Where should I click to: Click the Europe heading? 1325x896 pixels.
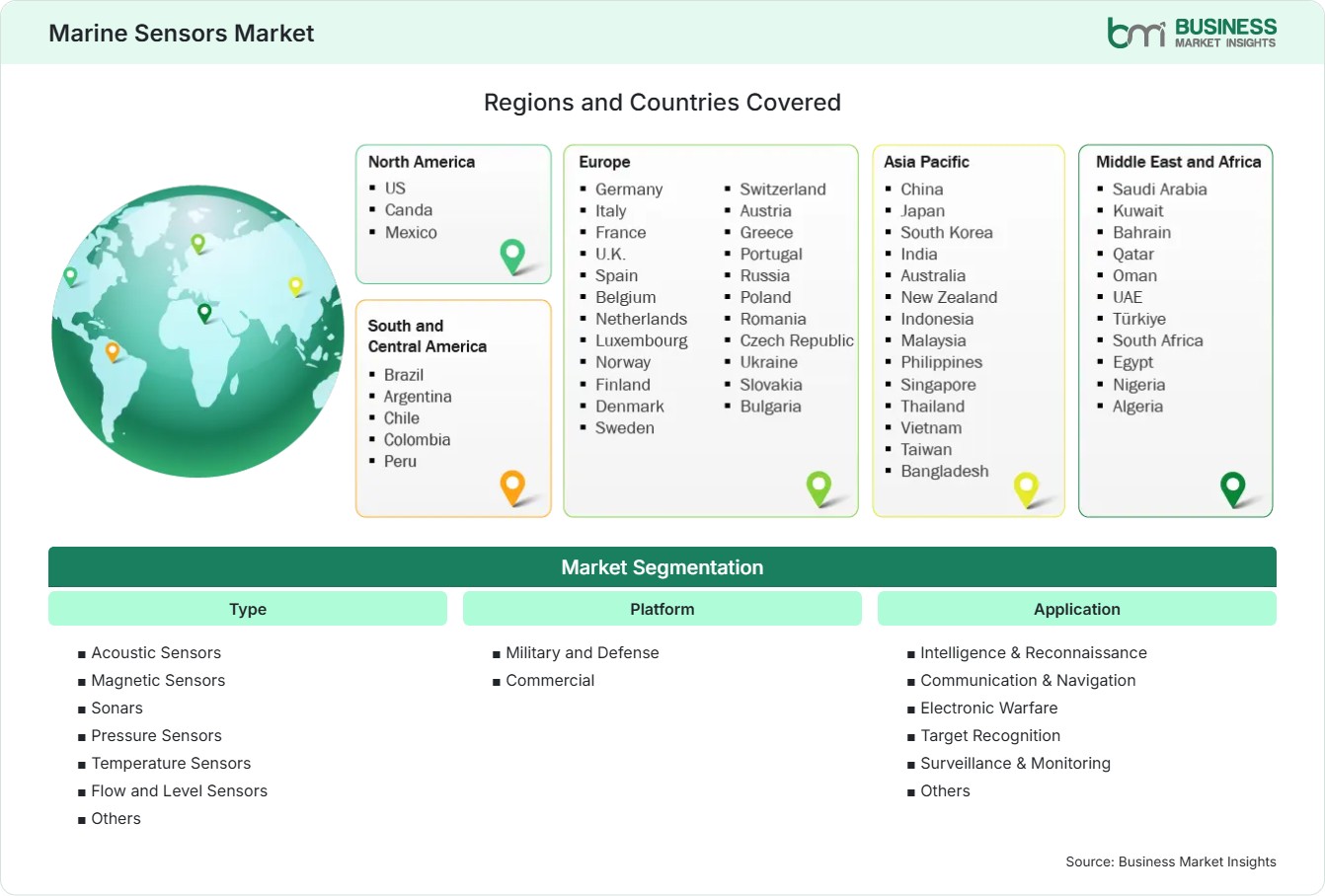[x=604, y=162]
